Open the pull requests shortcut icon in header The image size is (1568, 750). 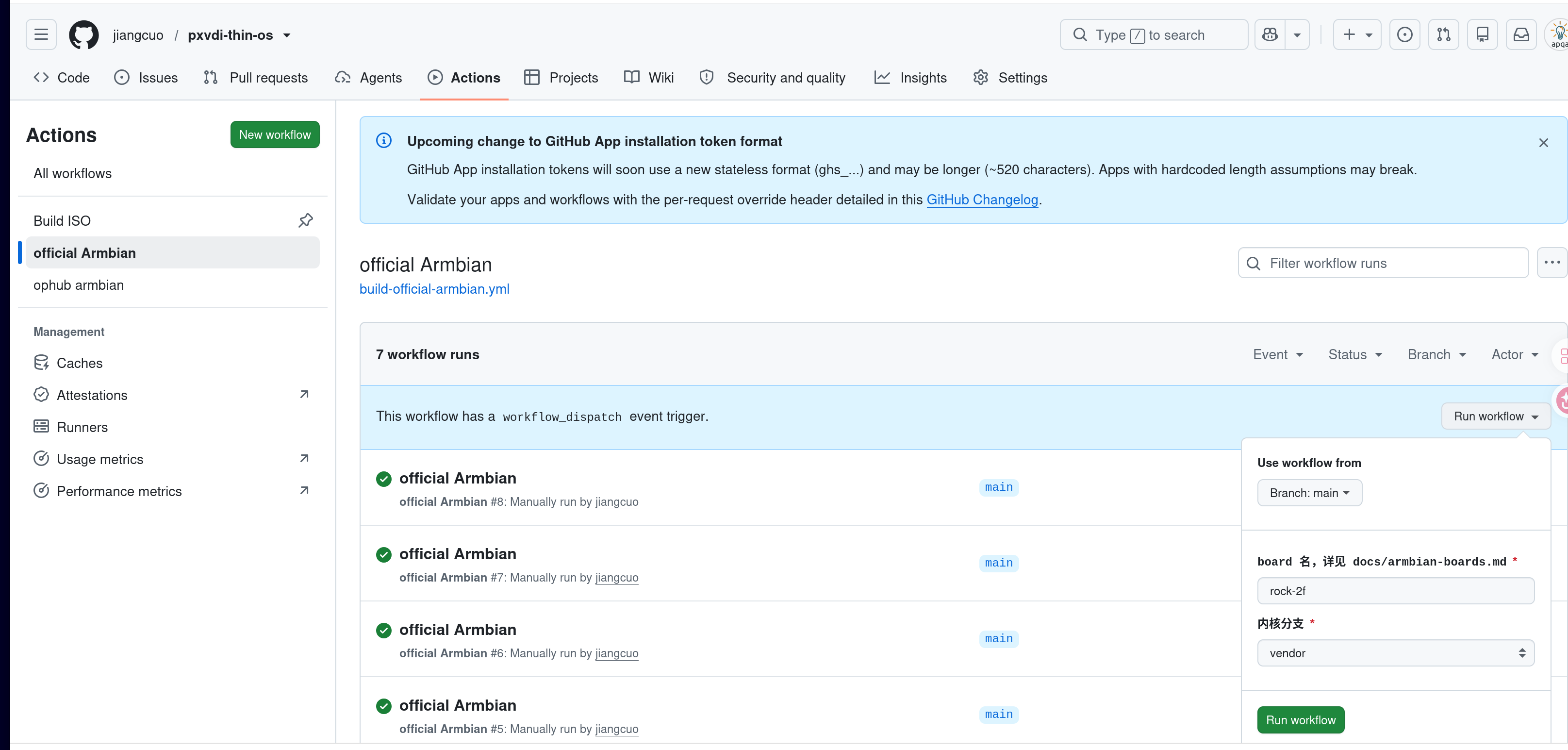click(1443, 34)
